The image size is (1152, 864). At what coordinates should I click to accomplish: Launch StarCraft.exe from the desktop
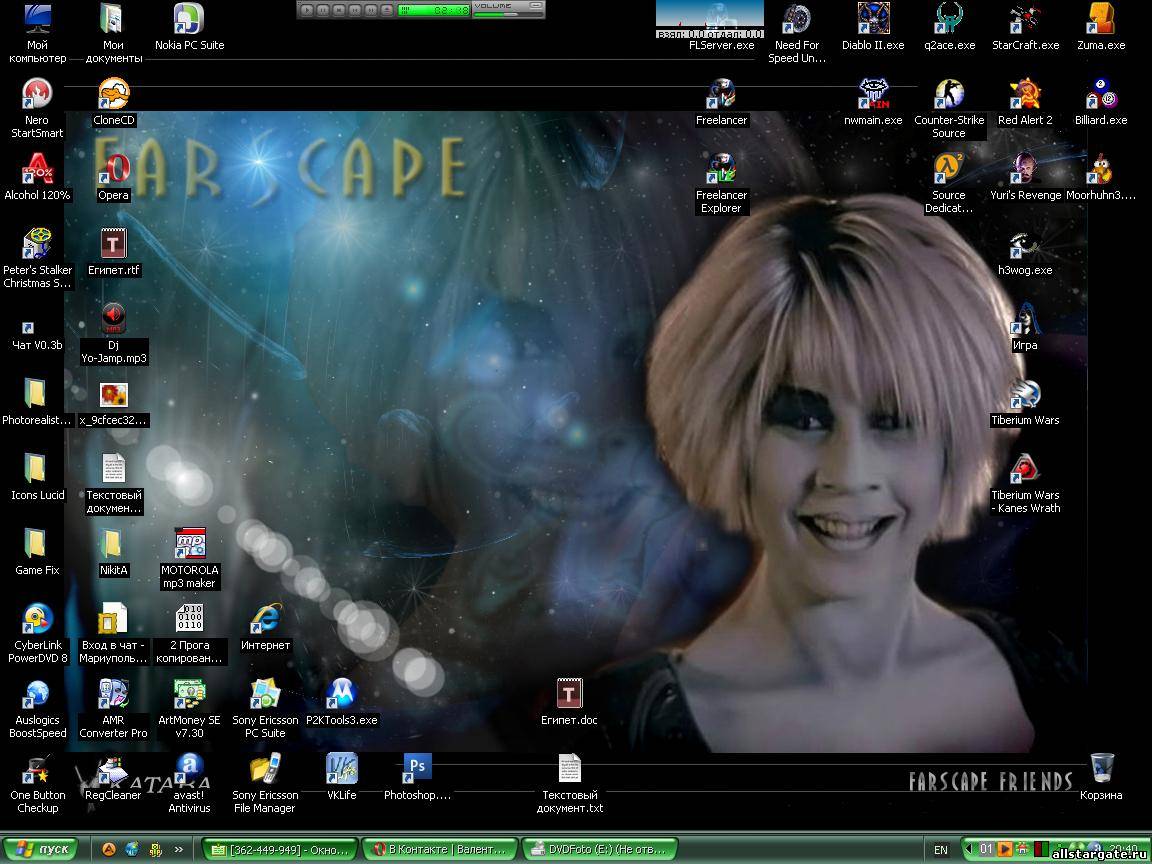[1025, 21]
